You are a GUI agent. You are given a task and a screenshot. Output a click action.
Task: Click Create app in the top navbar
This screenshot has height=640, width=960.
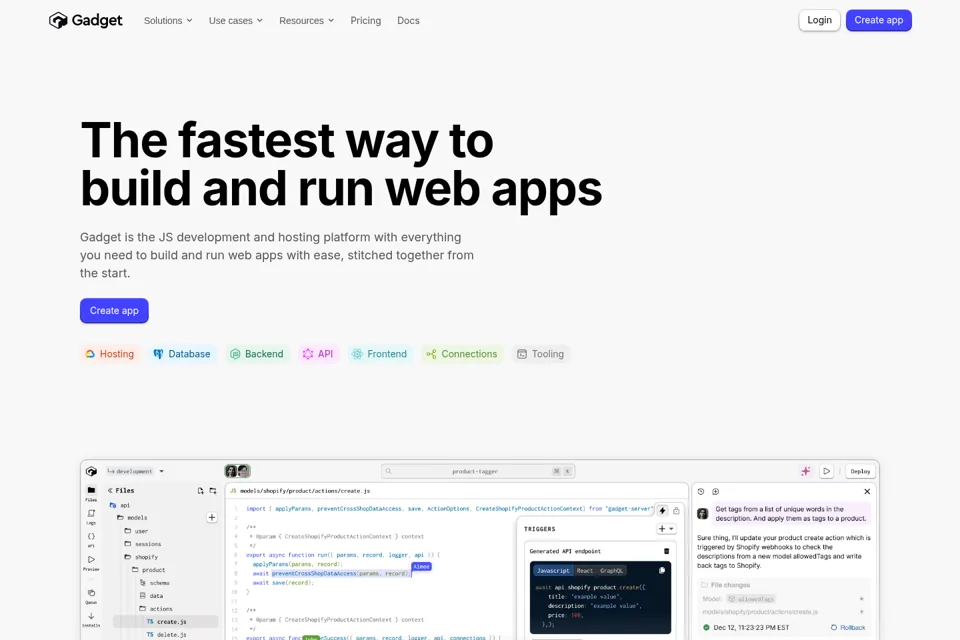tap(879, 20)
